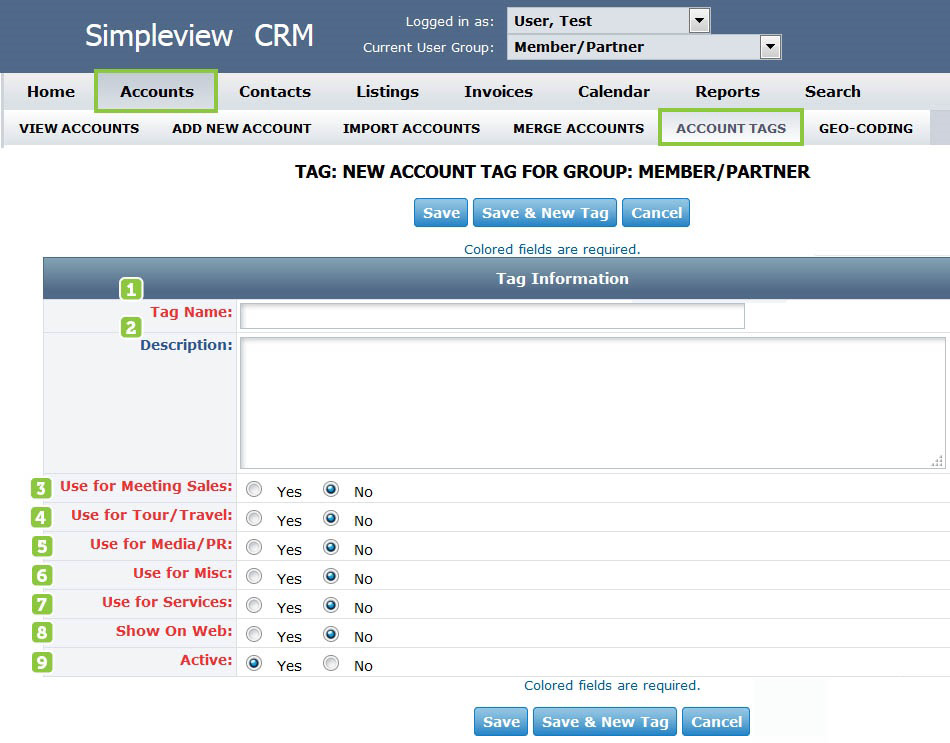The image size is (950, 743).
Task: Click the top Save button
Action: pos(441,213)
